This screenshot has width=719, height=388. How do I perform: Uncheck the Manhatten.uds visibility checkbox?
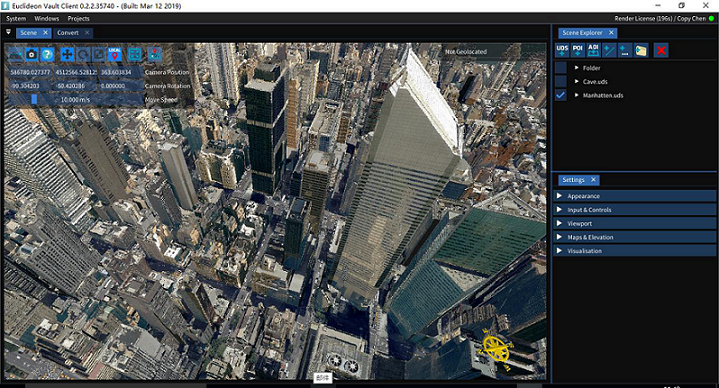click(560, 95)
